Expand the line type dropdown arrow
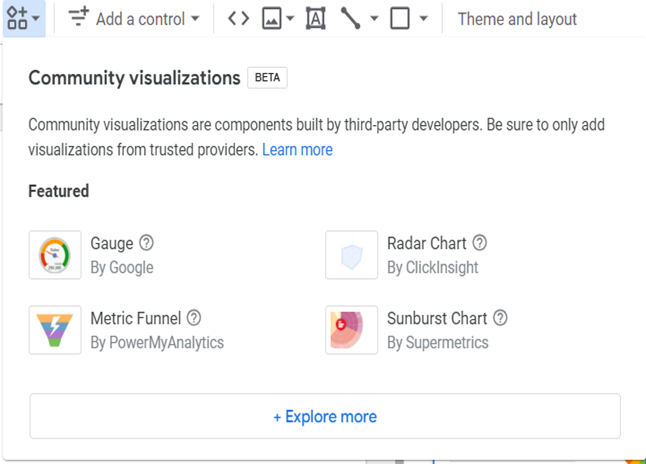 (374, 19)
